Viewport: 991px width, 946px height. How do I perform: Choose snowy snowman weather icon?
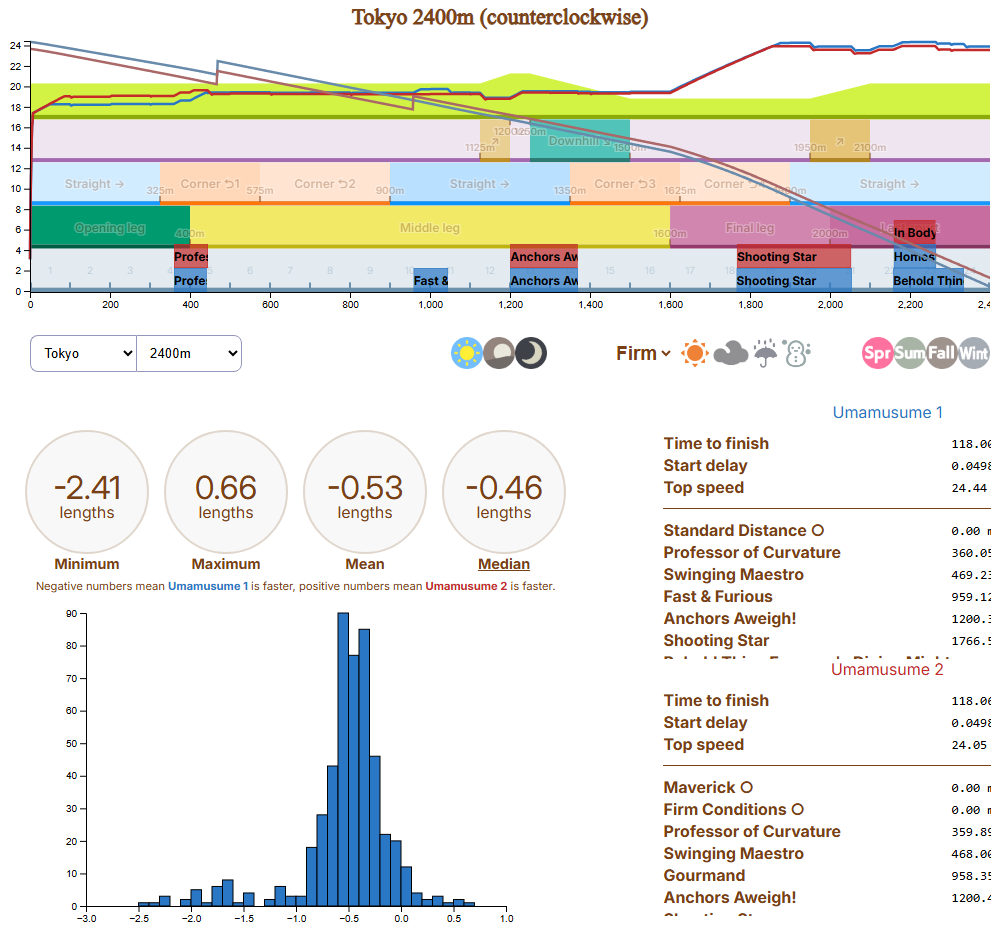pyautogui.click(x=797, y=353)
